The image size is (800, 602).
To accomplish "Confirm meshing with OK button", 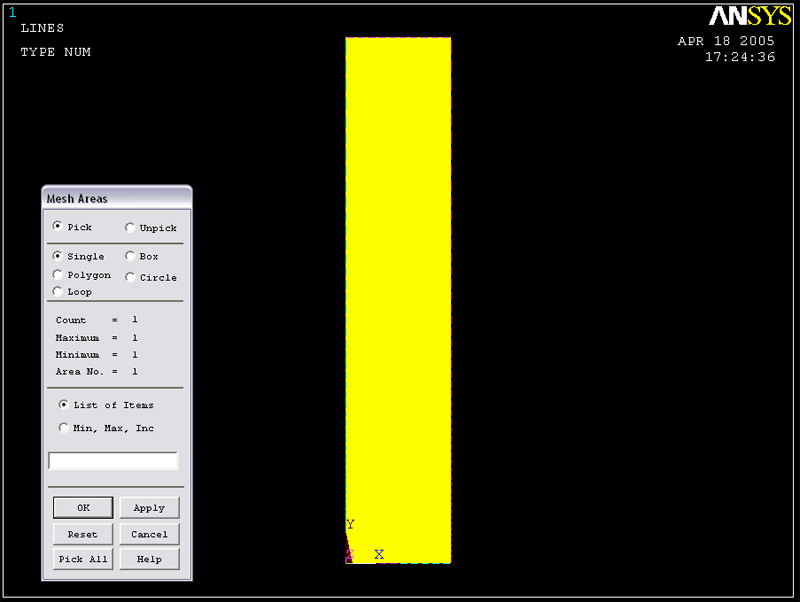I will pos(83,508).
